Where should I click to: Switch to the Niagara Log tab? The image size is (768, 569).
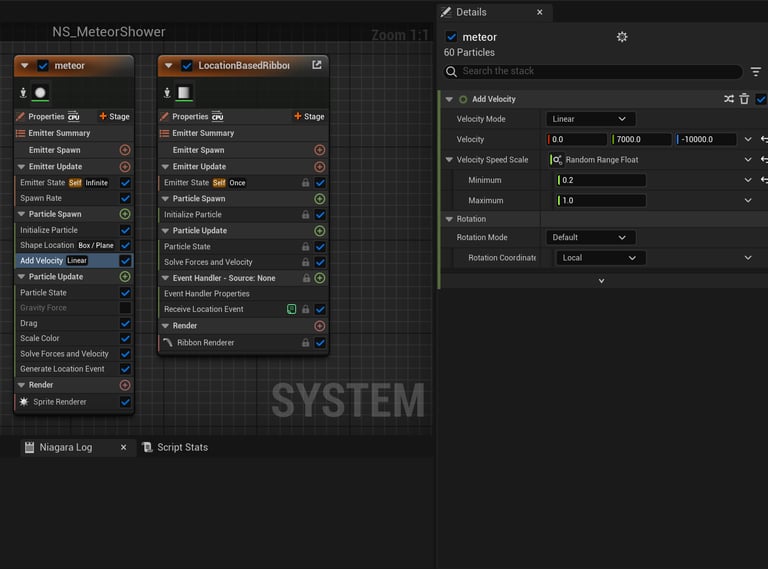tap(66, 447)
